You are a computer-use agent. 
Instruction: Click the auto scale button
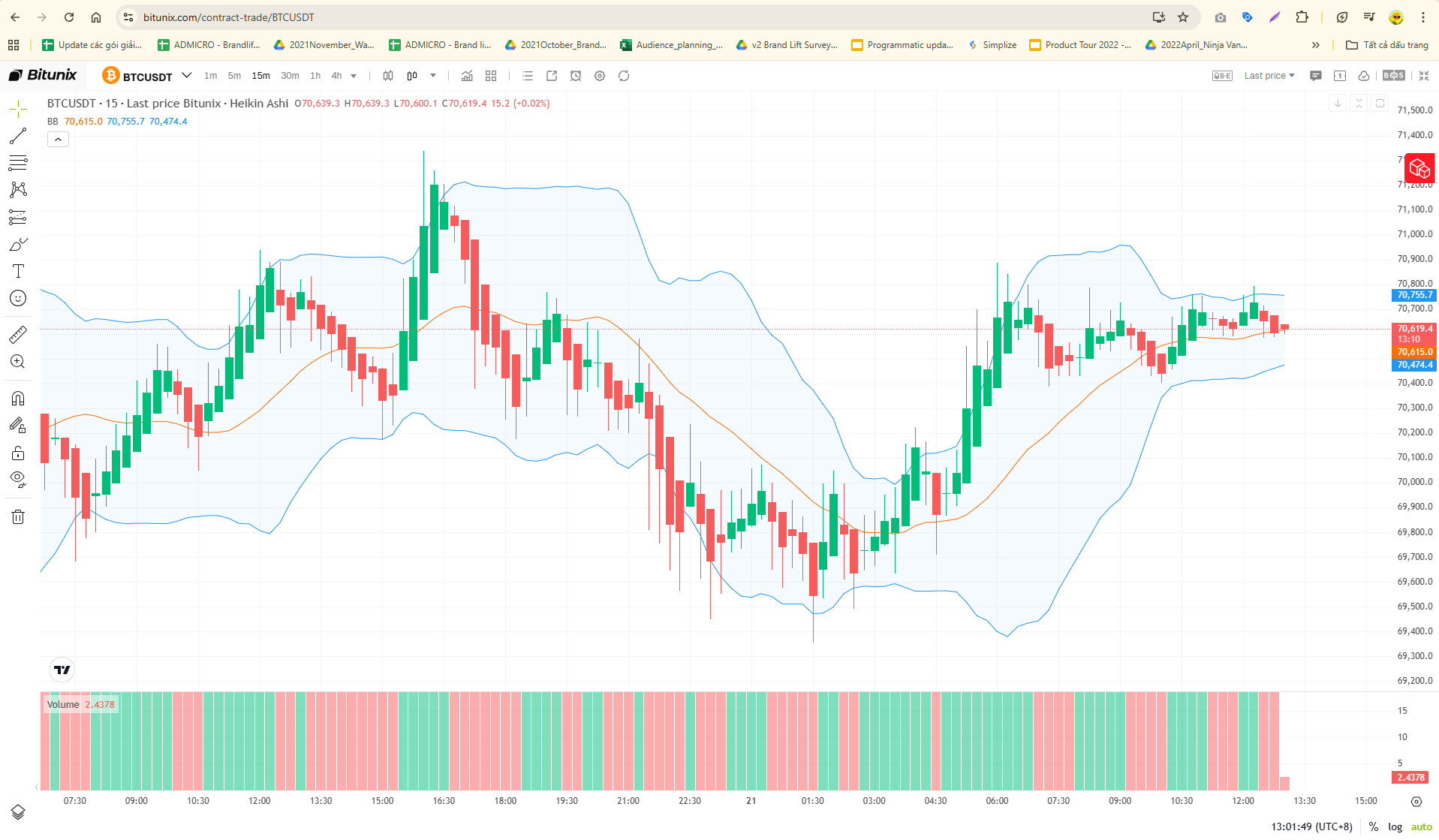[1421, 826]
